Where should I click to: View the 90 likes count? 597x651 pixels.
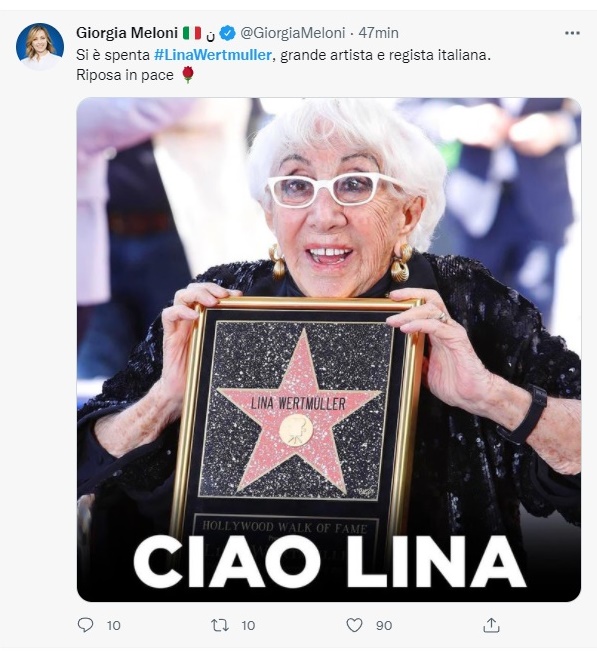(384, 625)
